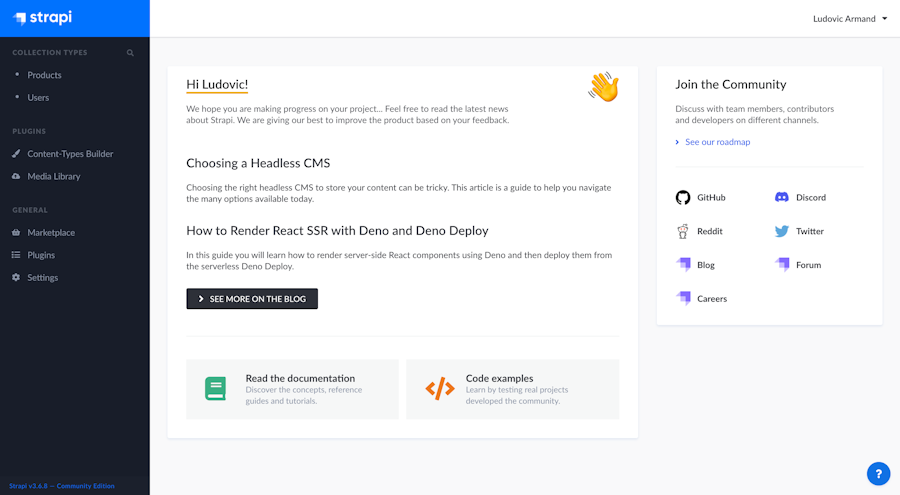Open article Choosing a Headless CMS
This screenshot has height=495, width=900.
pos(258,164)
